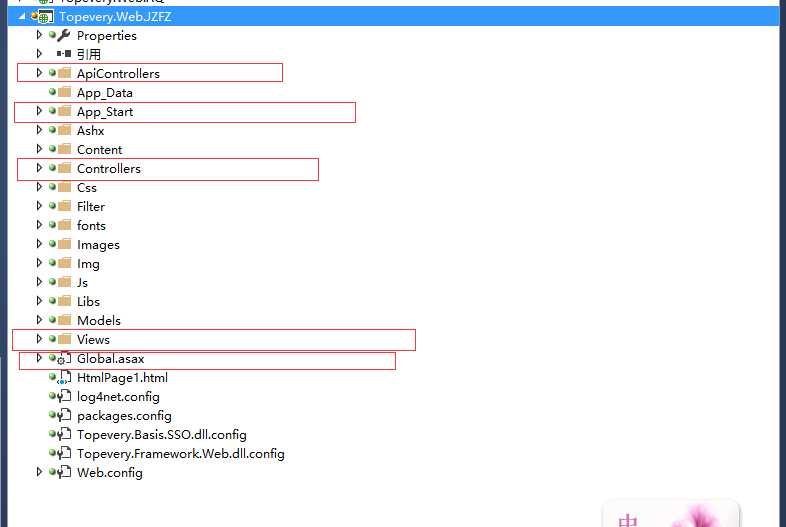Click the Images folder icon
786x527 pixels.
pyautogui.click(x=64, y=244)
